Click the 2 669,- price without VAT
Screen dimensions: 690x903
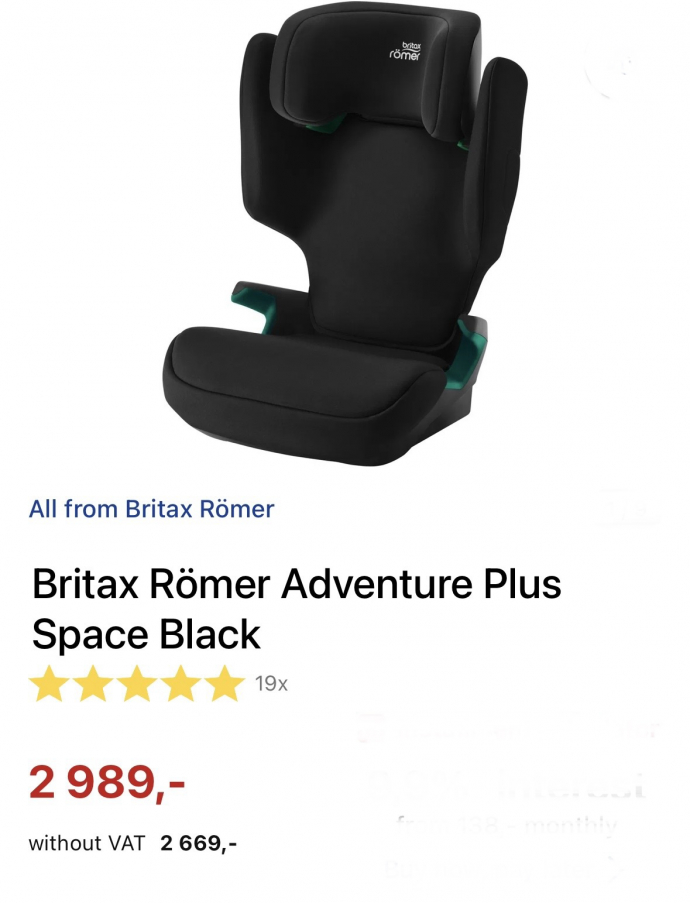199,843
